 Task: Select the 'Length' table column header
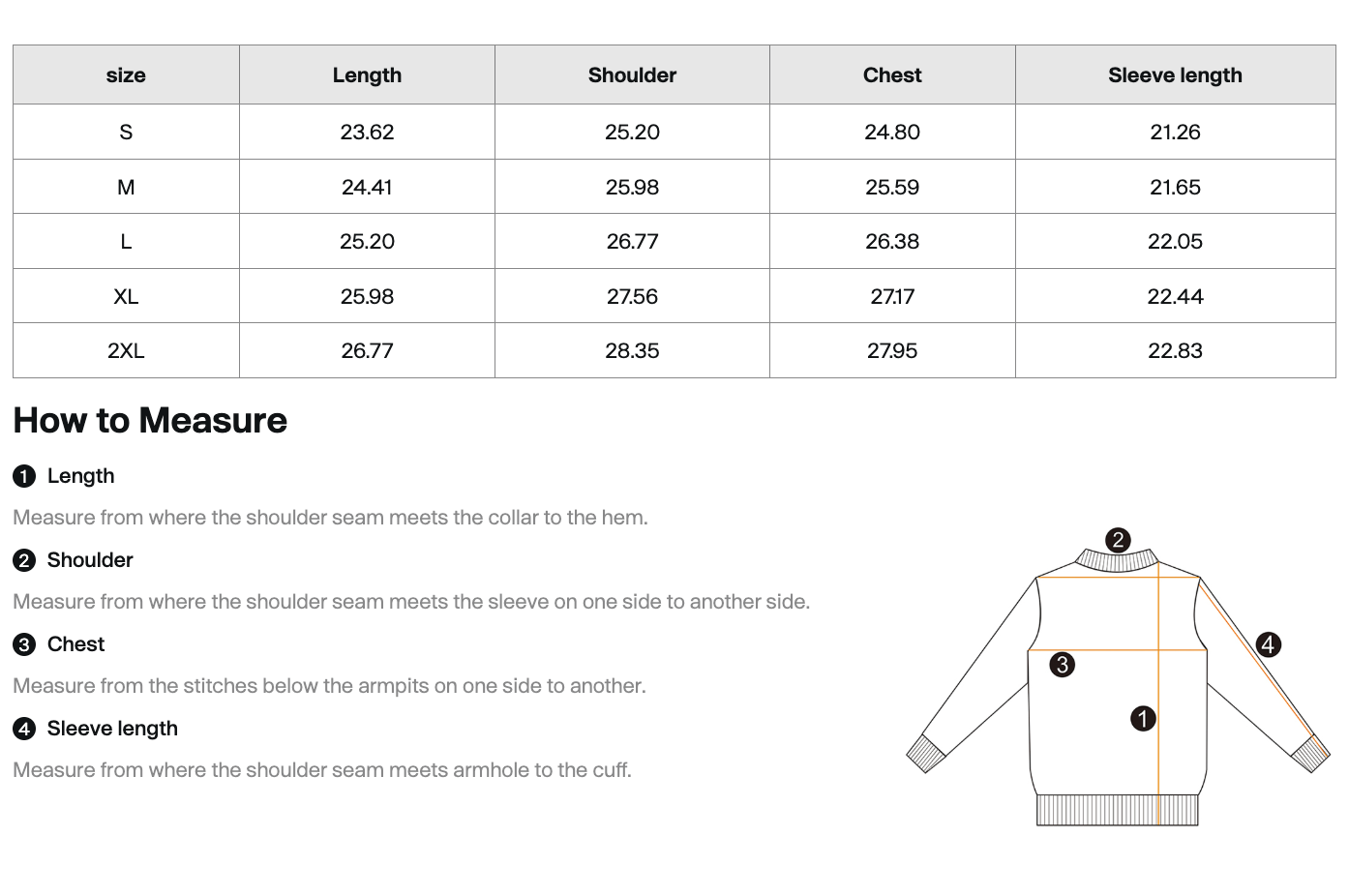(367, 75)
